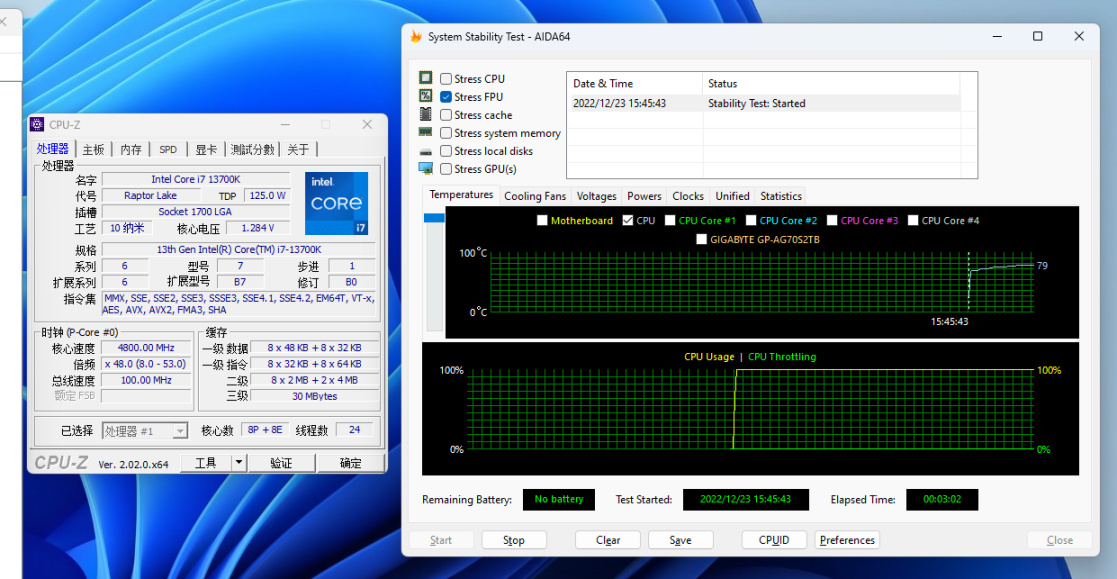Click the Save button in AIDA64
1117x579 pixels.
tap(680, 540)
